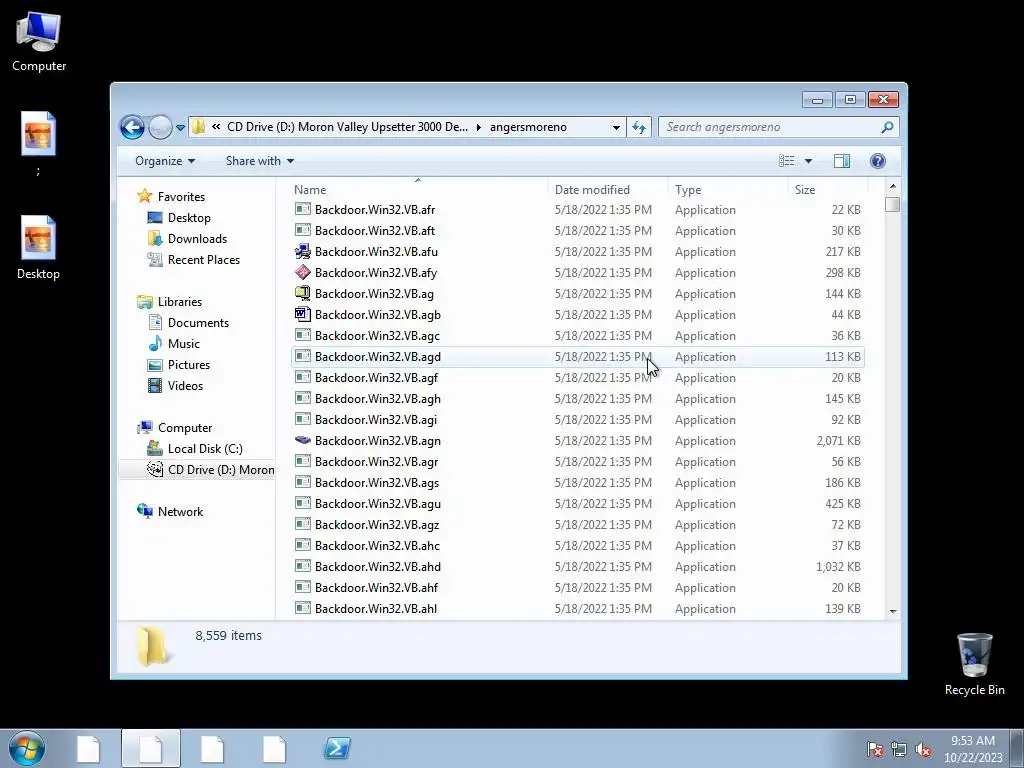Select the Backdoor.Win32.VB.ag file icon
Viewport: 1024px width, 768px height.
[302, 293]
